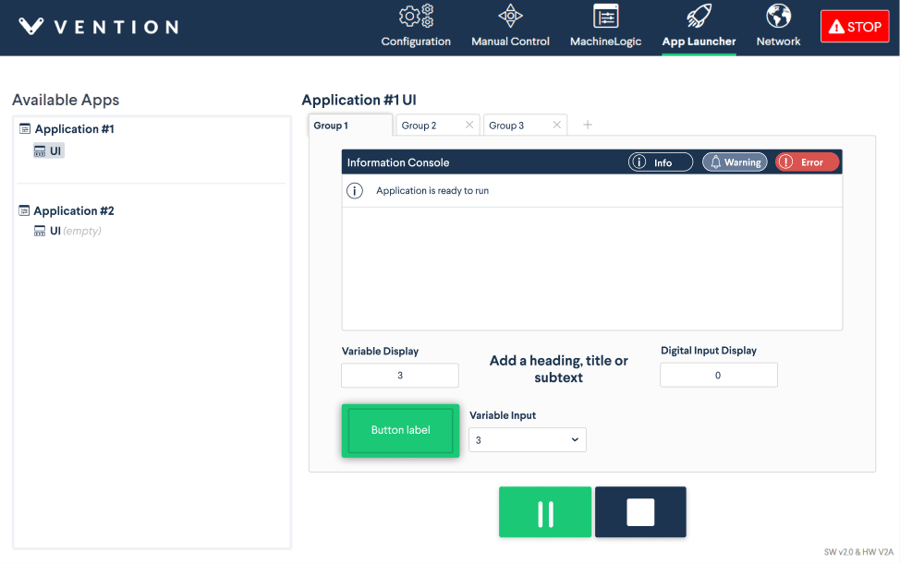Click the App Launcher rocket icon
Image resolution: width=900 pixels, height=563 pixels.
698,17
